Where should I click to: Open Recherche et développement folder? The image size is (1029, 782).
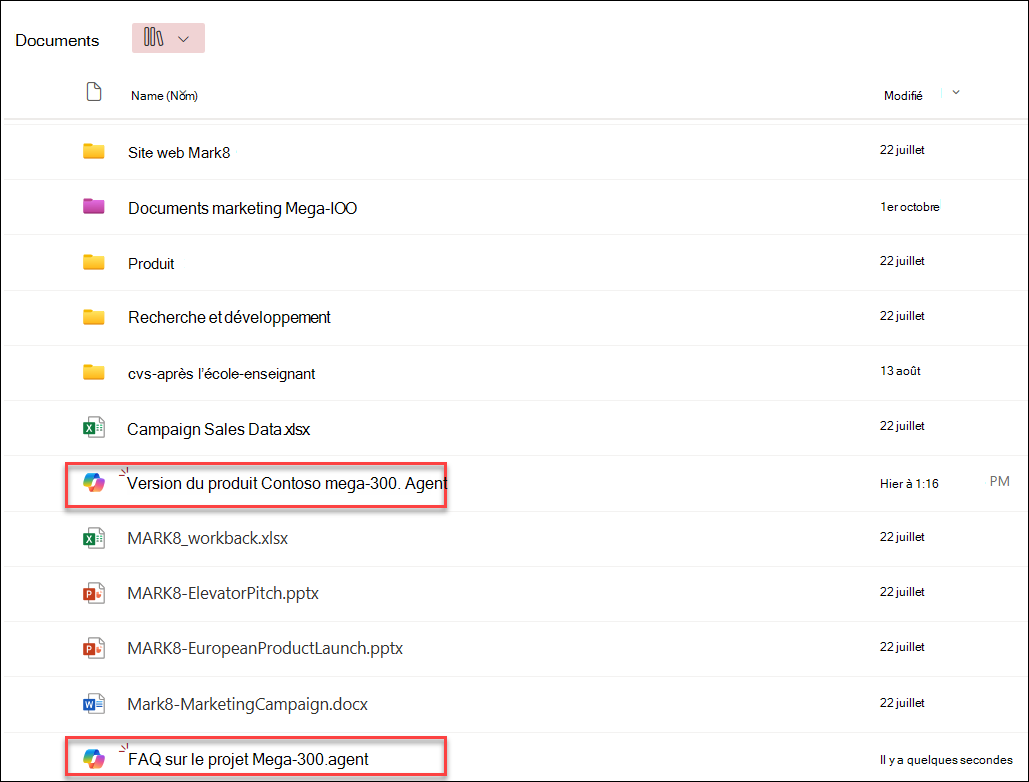[x=229, y=318]
